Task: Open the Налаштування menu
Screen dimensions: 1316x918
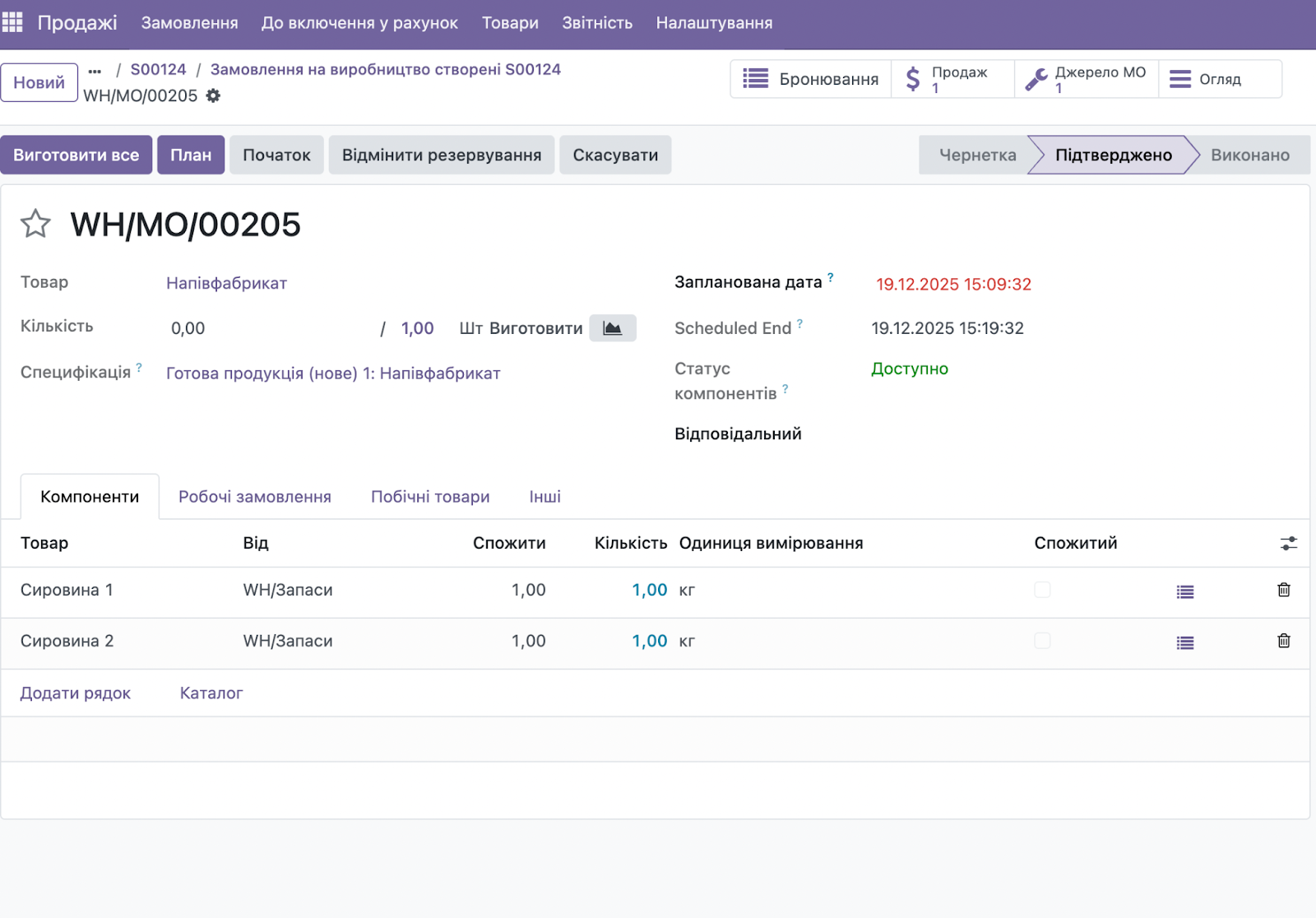Action: (x=713, y=23)
